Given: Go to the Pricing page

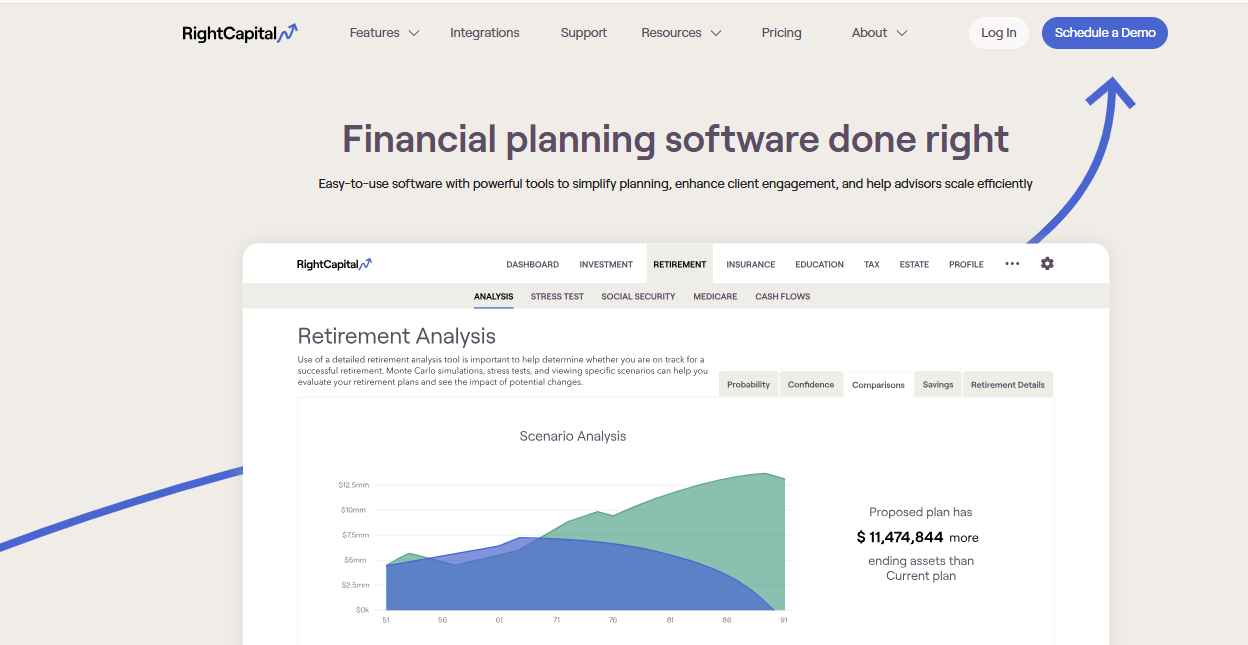Looking at the screenshot, I should point(781,33).
